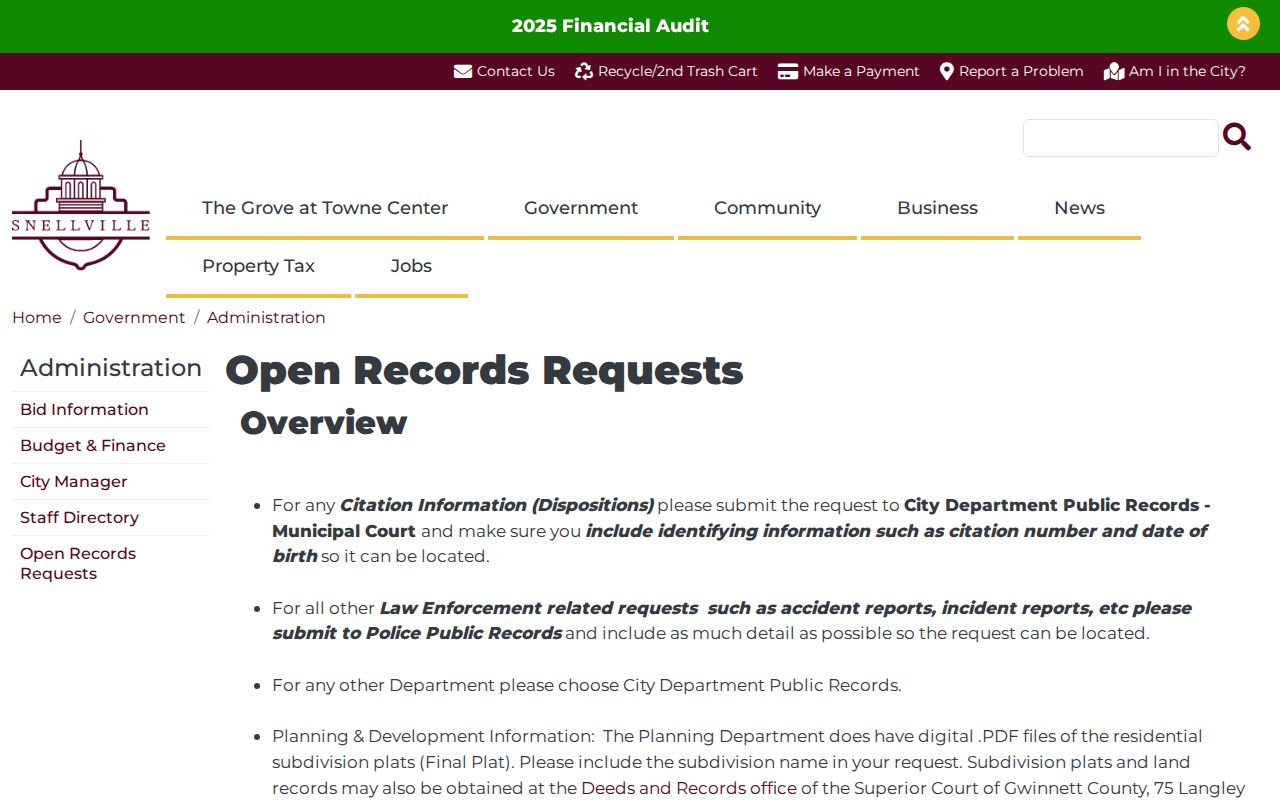Go to Make a Payment

pyautogui.click(x=861, y=71)
